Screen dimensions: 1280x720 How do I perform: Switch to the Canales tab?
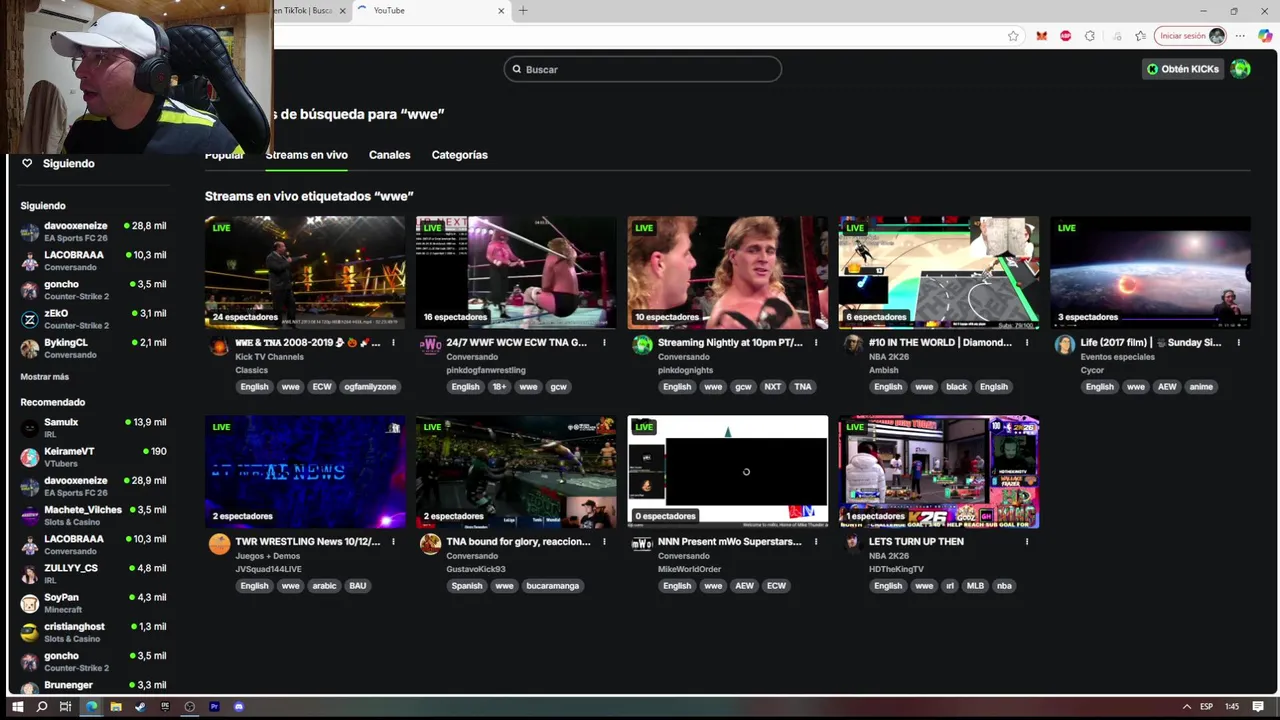click(x=389, y=155)
